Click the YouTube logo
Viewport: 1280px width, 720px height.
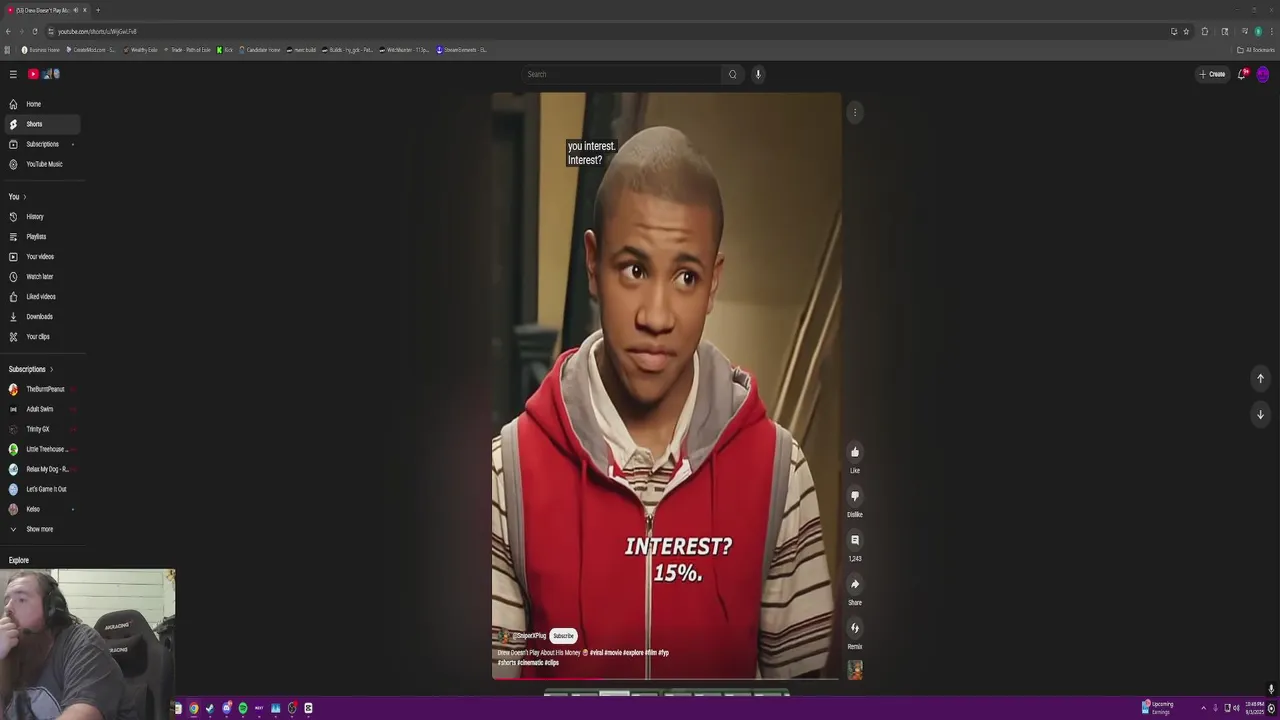(x=44, y=74)
